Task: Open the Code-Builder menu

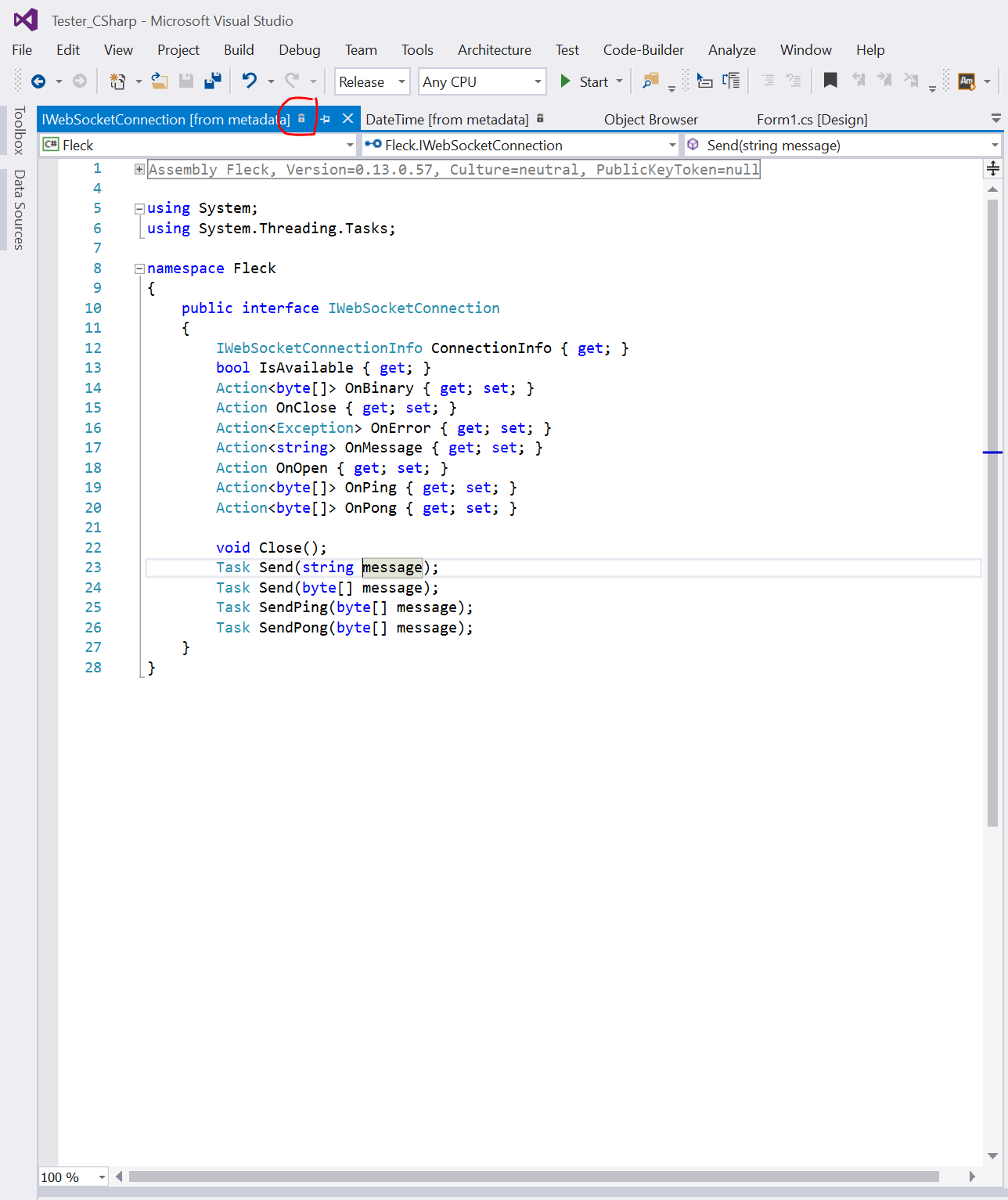Action: [x=643, y=50]
